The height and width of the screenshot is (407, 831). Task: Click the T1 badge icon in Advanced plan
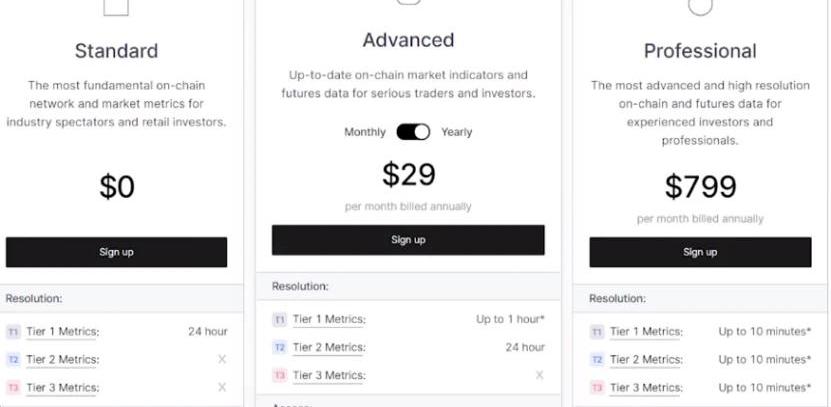click(280, 320)
